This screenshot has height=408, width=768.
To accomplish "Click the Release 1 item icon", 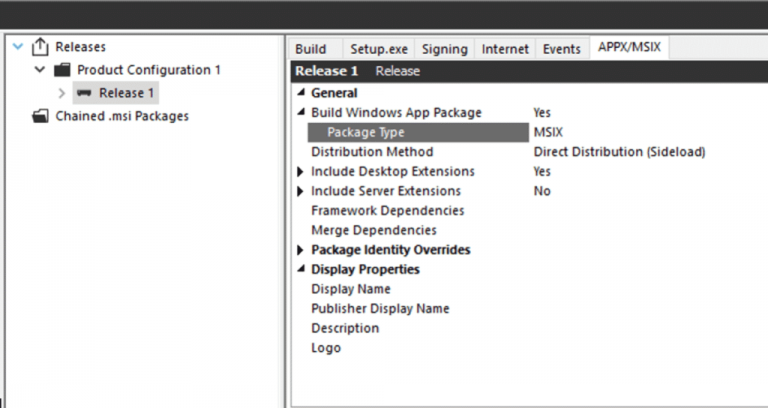I will [x=84, y=93].
